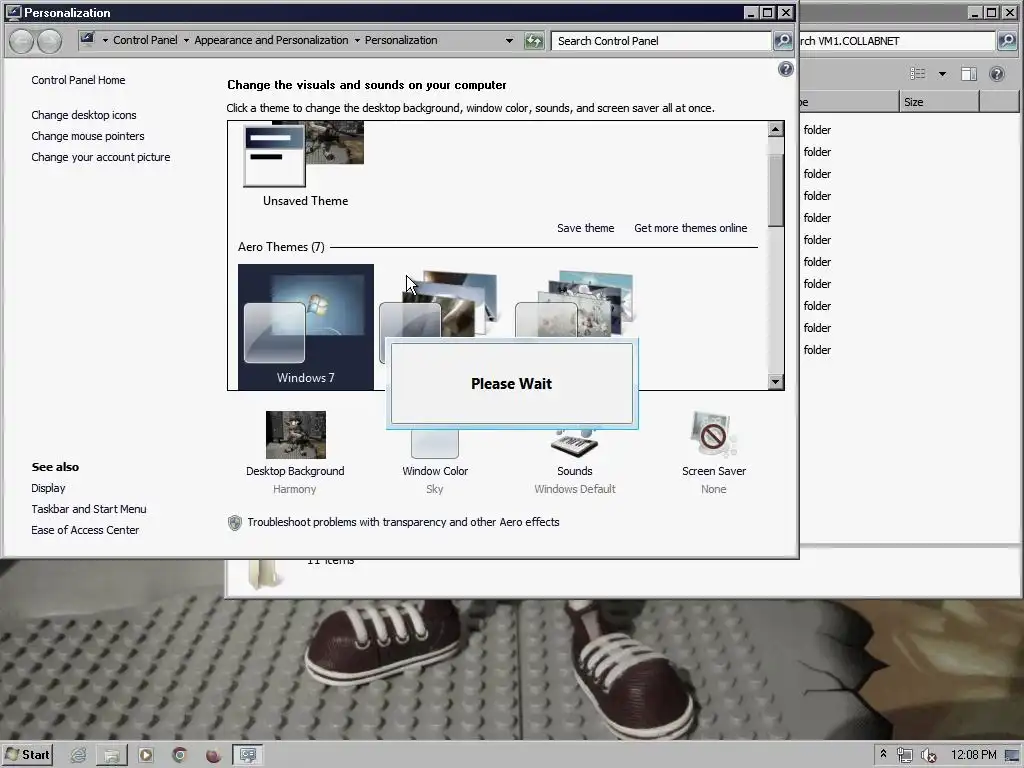Click the shield icon beside Troubleshoot link
Image resolution: width=1024 pixels, height=768 pixels.
234,522
